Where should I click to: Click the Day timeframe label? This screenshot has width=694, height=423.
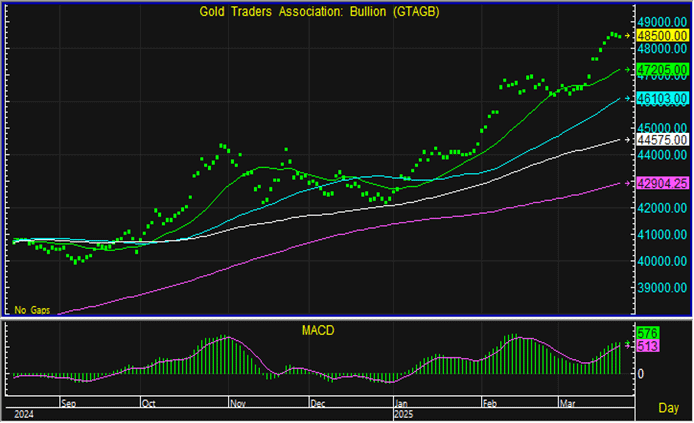point(669,408)
